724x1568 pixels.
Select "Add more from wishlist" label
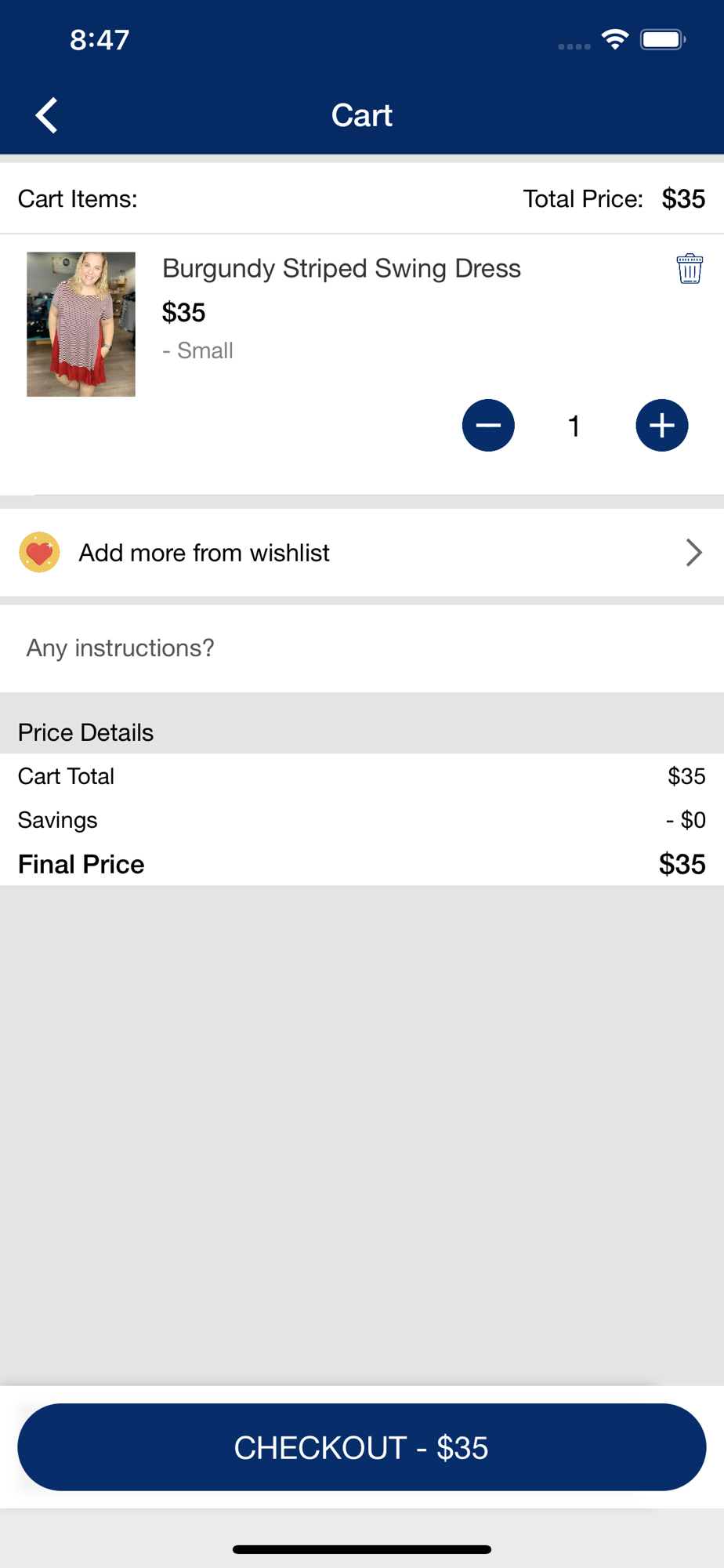pyautogui.click(x=204, y=553)
